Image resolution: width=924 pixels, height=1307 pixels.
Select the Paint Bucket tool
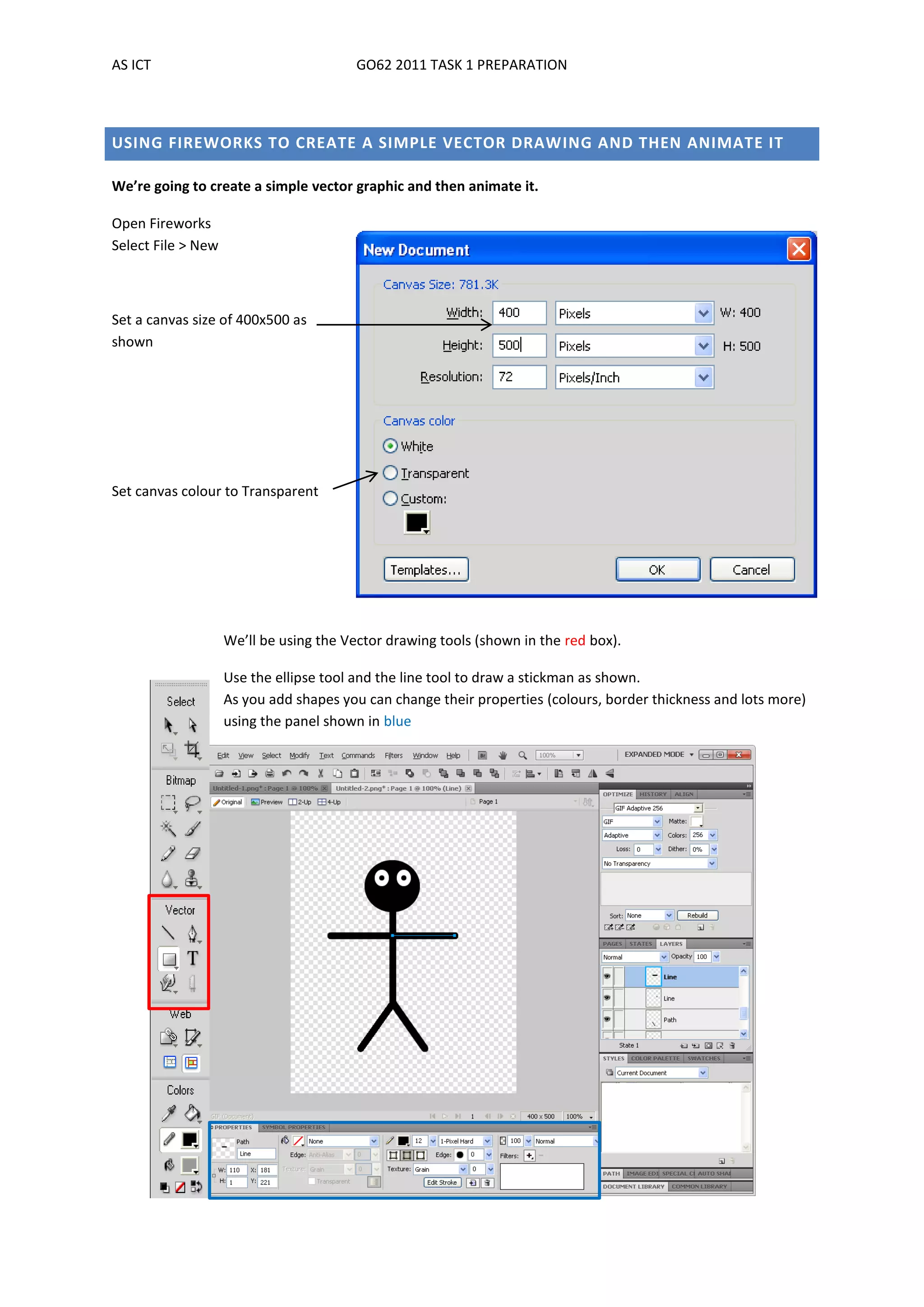pos(193,1113)
